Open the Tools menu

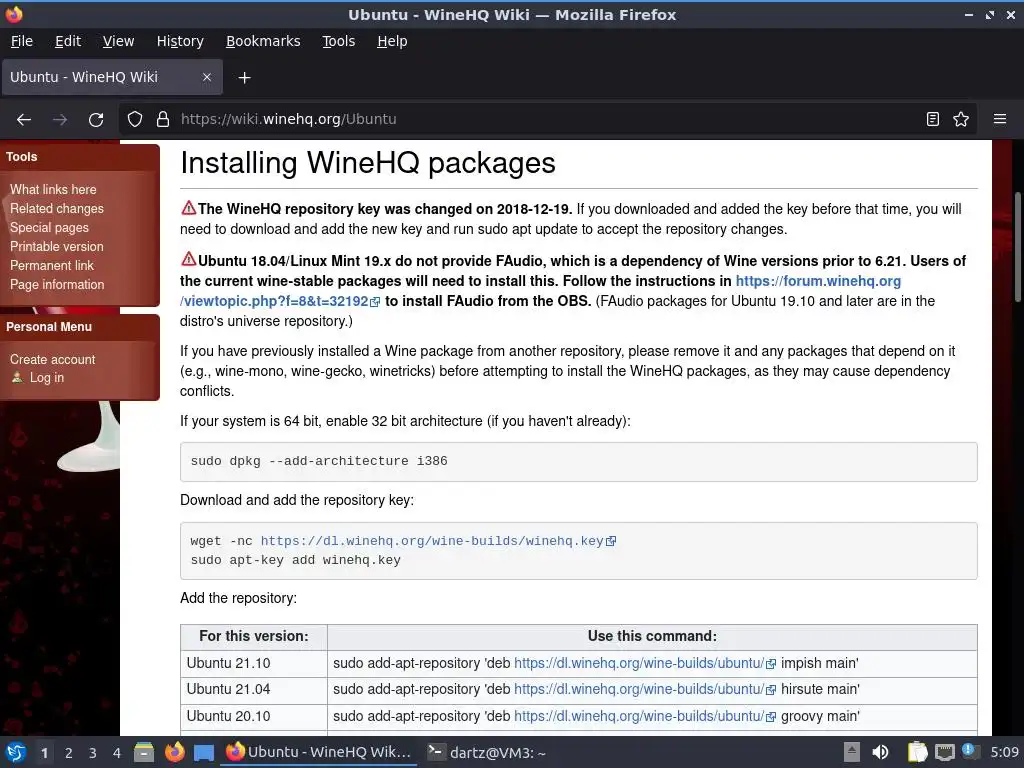point(338,41)
